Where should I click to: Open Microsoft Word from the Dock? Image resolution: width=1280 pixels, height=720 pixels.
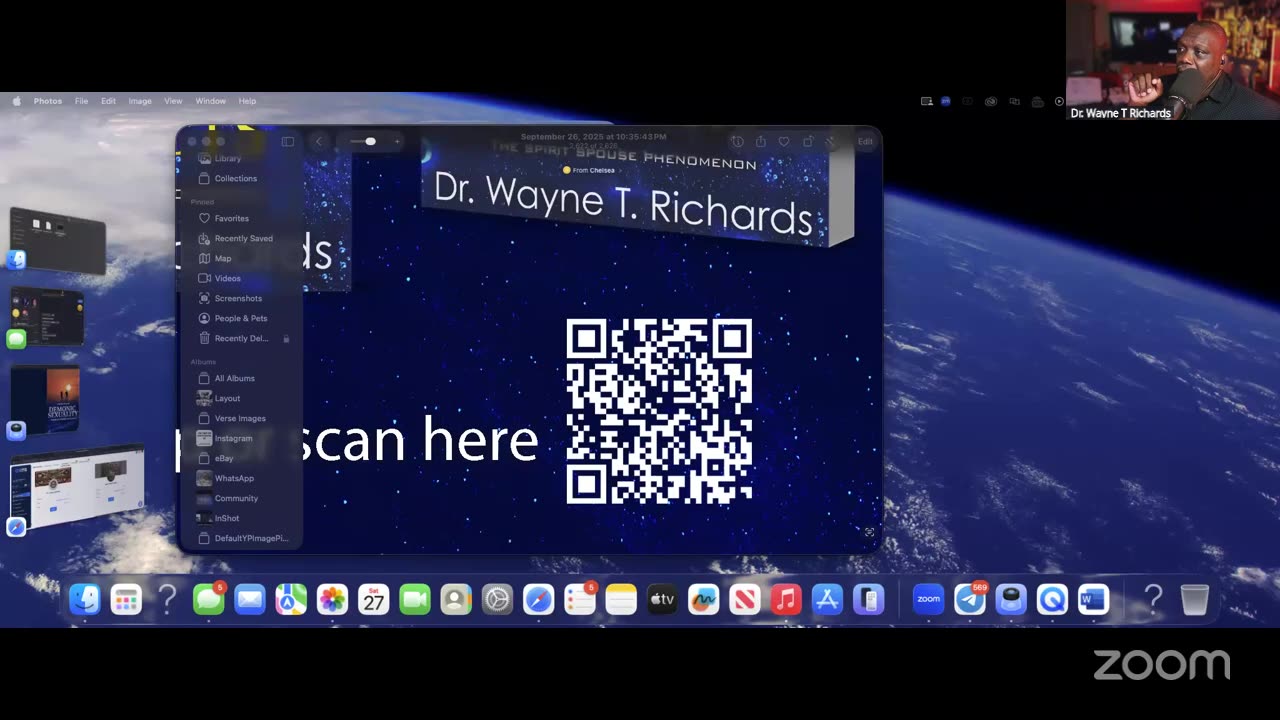1093,599
